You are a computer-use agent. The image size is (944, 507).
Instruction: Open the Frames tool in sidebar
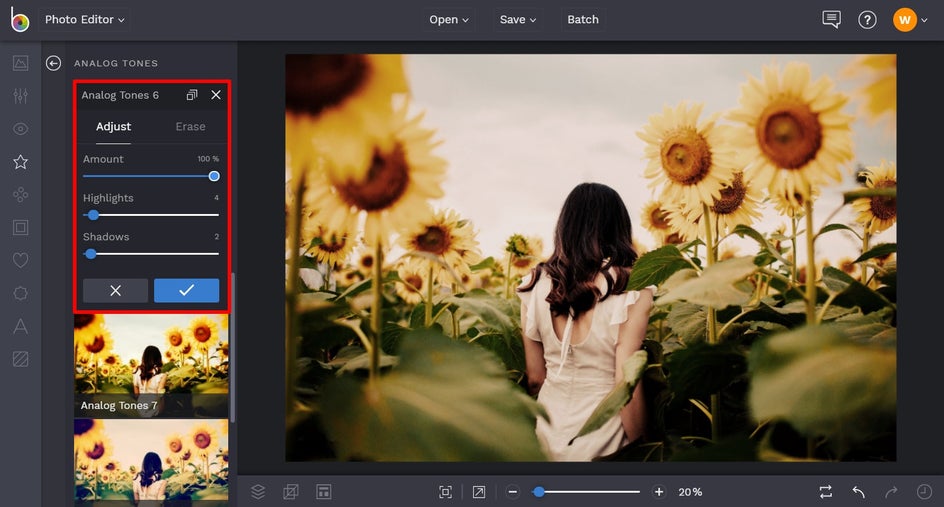pos(20,227)
